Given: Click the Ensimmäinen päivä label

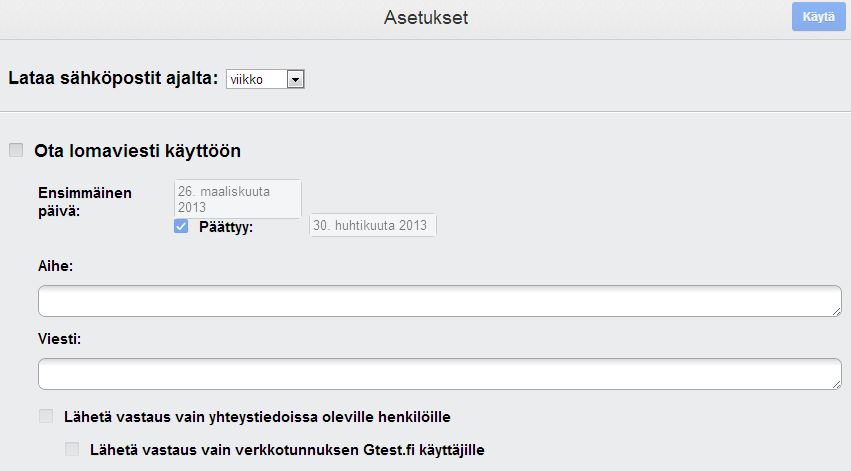Looking at the screenshot, I should 84,201.
